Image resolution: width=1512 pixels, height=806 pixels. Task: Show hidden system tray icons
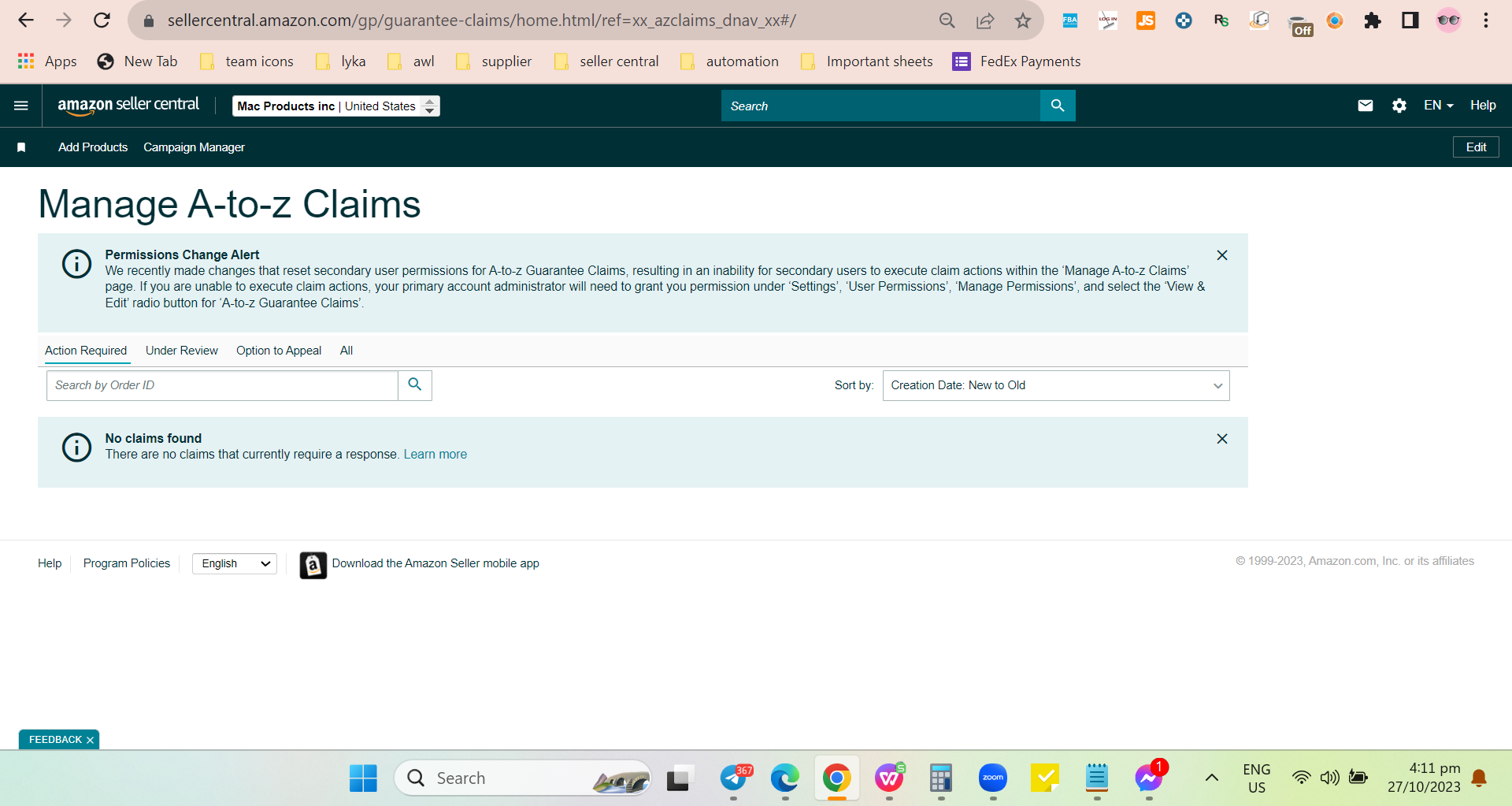click(x=1212, y=778)
